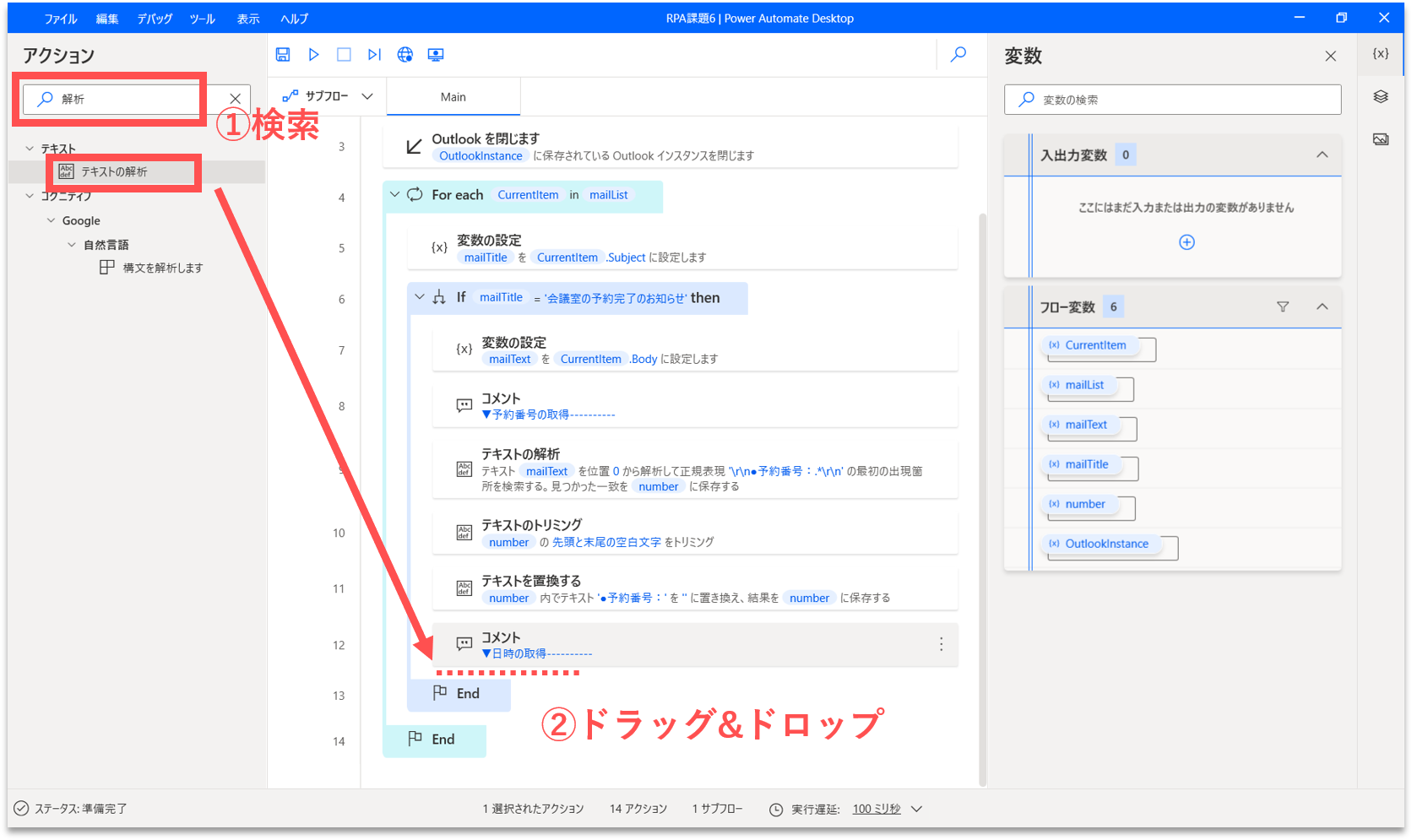Search the flow with magnifier icon
The image size is (1412, 840).
pos(959,55)
